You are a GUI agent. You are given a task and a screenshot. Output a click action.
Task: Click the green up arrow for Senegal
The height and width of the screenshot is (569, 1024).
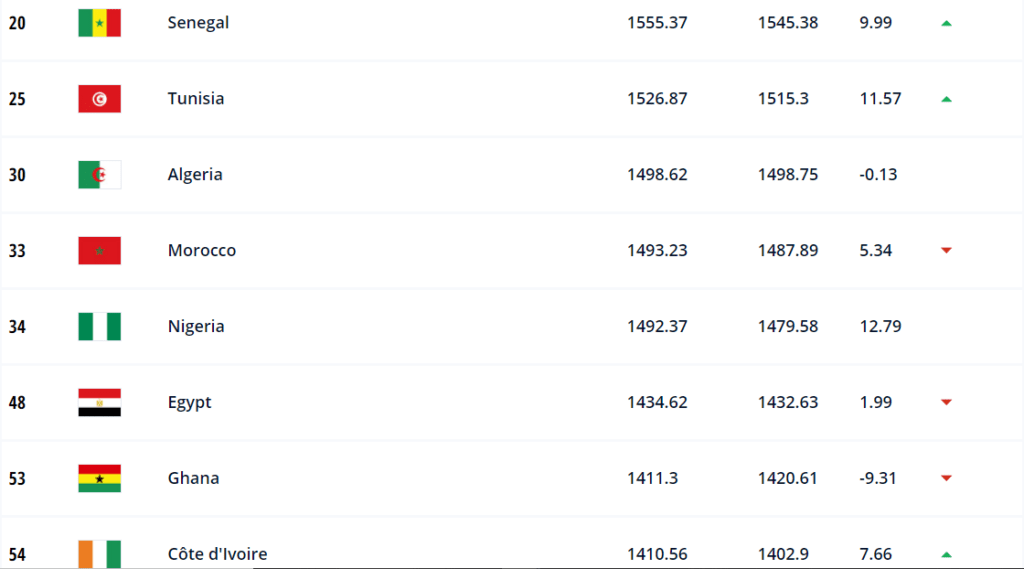[946, 24]
